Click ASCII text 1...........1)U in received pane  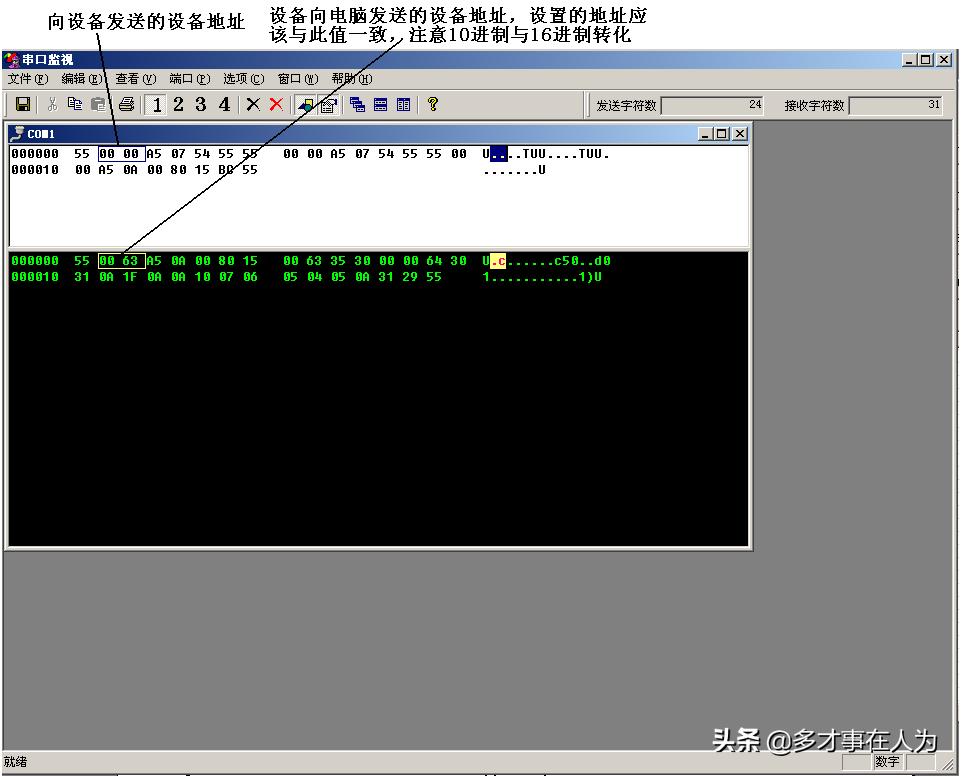tap(542, 276)
